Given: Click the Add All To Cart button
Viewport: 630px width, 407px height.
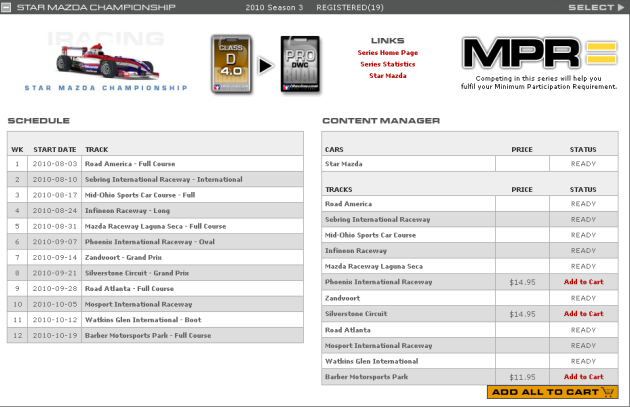Looking at the screenshot, I should (x=552, y=392).
